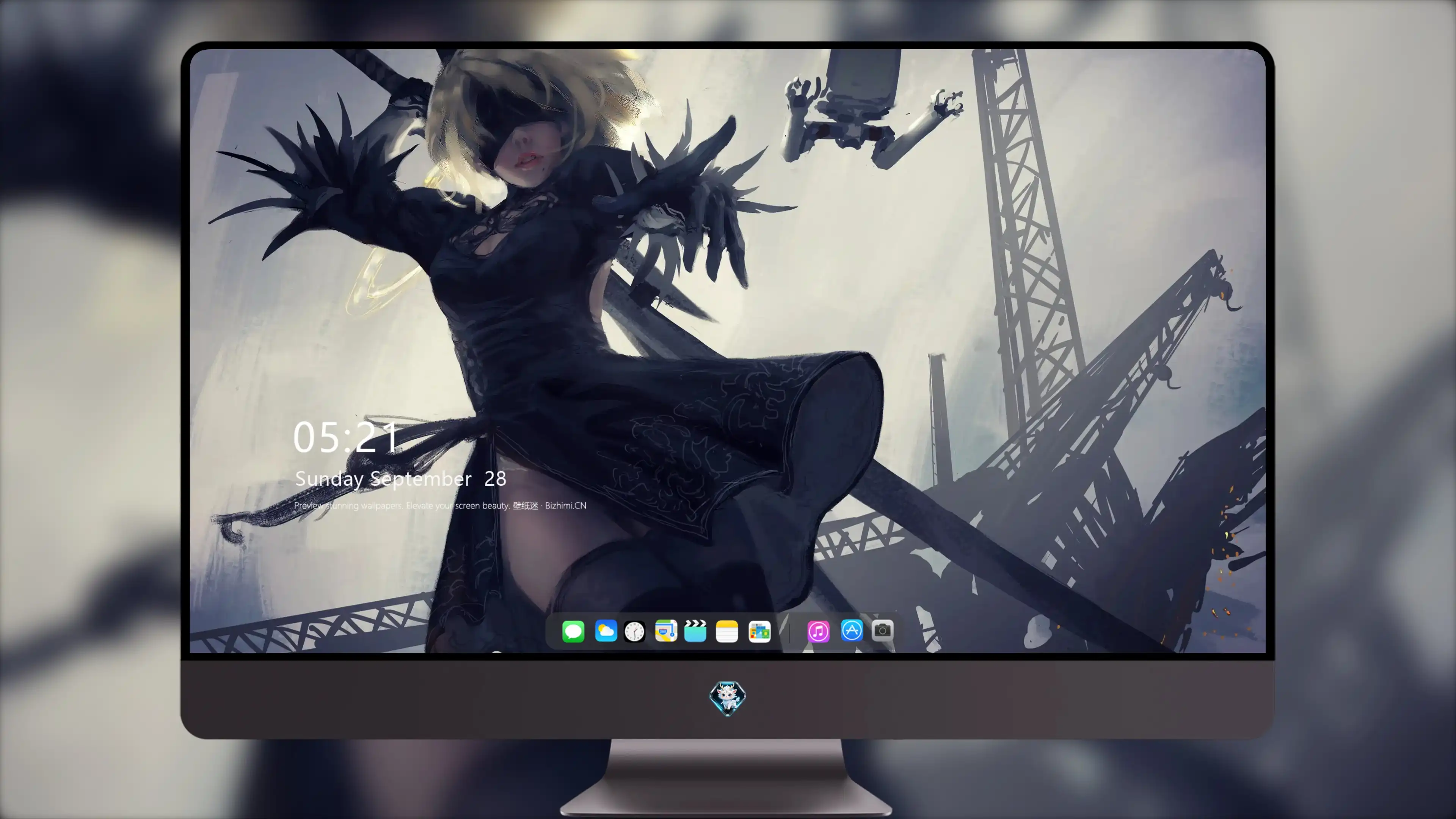The width and height of the screenshot is (1456, 819).
Task: Click the 05:21 clock time
Action: [345, 437]
